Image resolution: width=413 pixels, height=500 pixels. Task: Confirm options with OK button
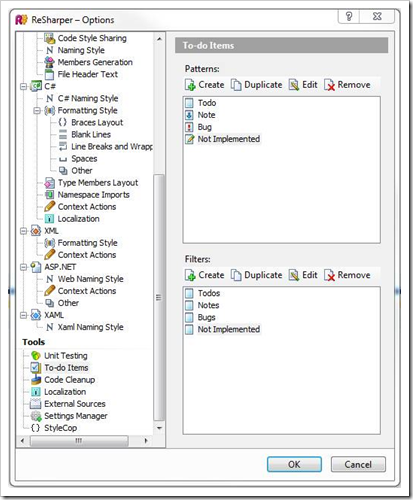coord(294,464)
